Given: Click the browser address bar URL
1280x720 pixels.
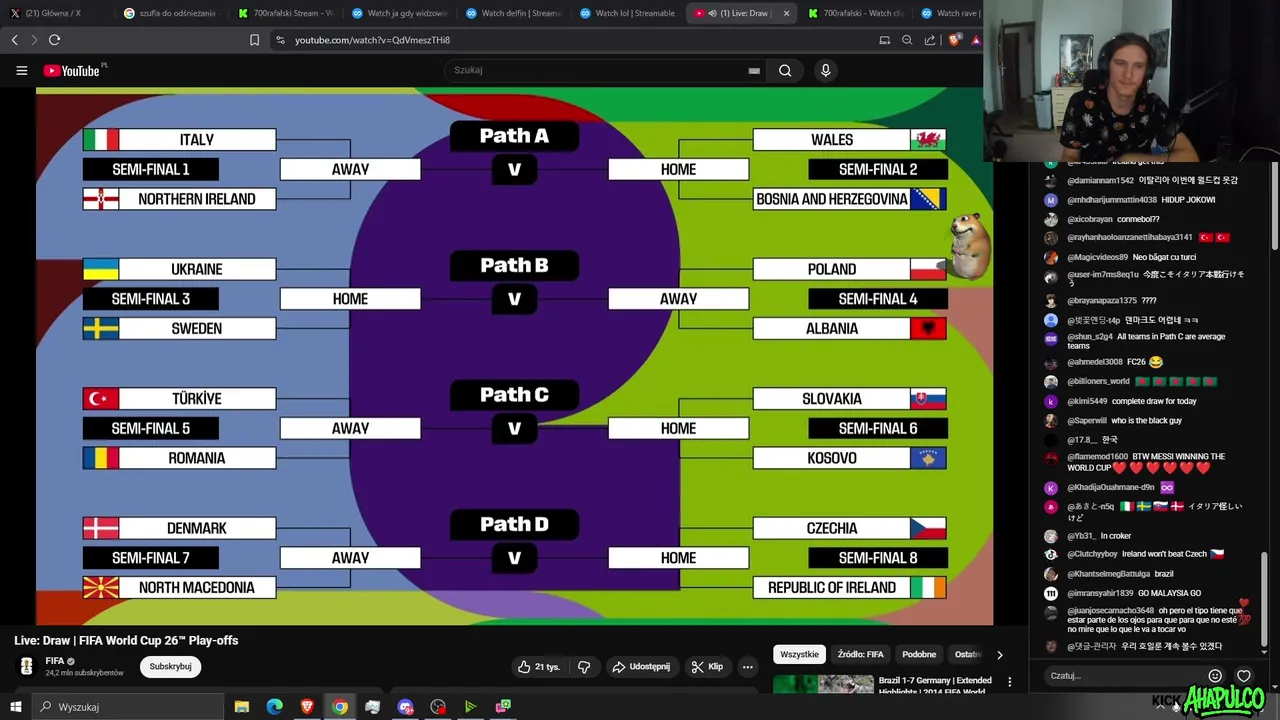Looking at the screenshot, I should pos(372,40).
